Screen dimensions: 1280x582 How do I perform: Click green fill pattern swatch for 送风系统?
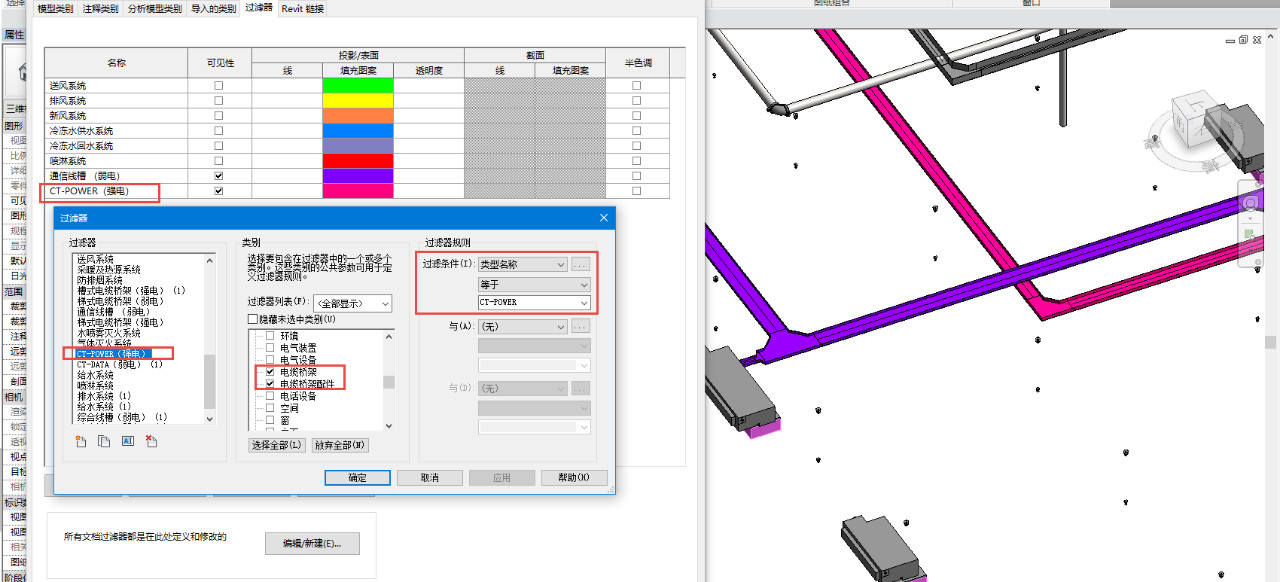(x=358, y=86)
